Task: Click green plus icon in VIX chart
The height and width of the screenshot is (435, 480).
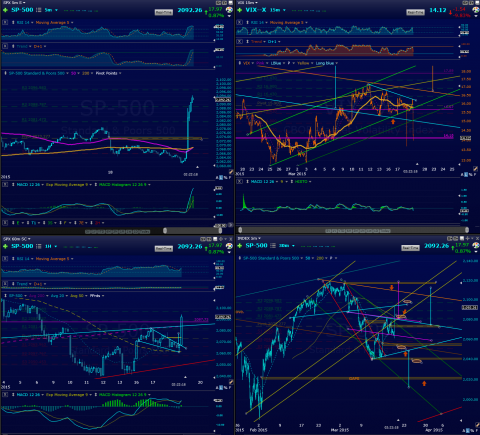Action: pos(239,10)
